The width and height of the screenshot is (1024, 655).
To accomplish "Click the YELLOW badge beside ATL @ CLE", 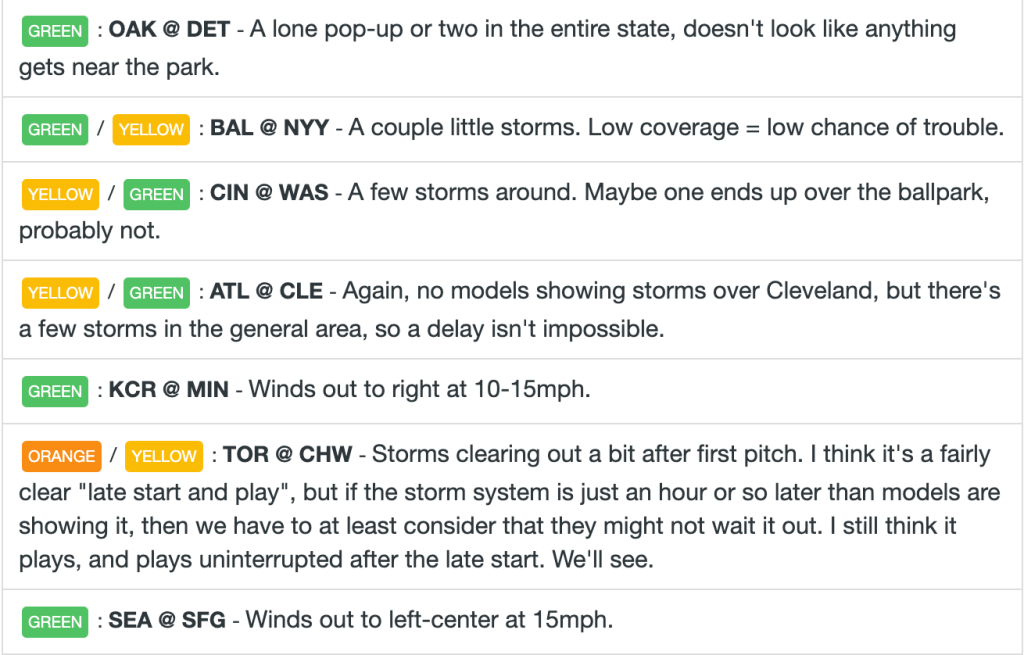I will (x=60, y=293).
